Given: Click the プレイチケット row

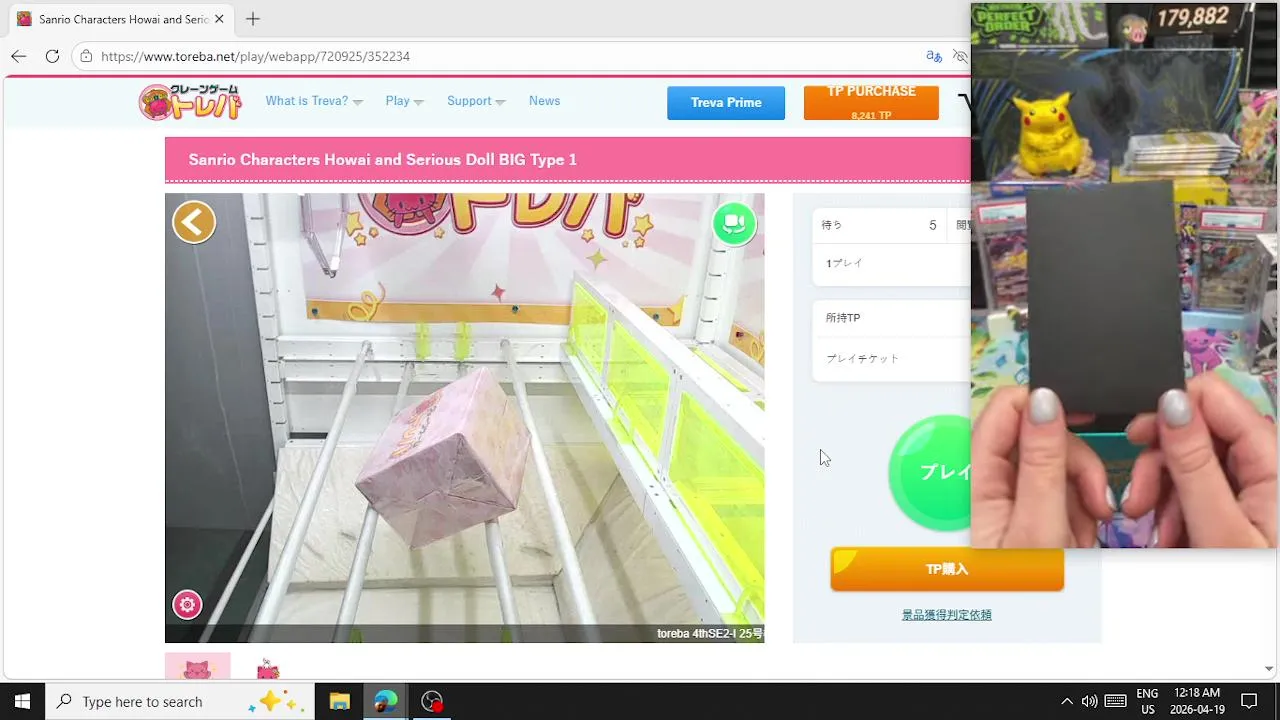Looking at the screenshot, I should tap(892, 358).
